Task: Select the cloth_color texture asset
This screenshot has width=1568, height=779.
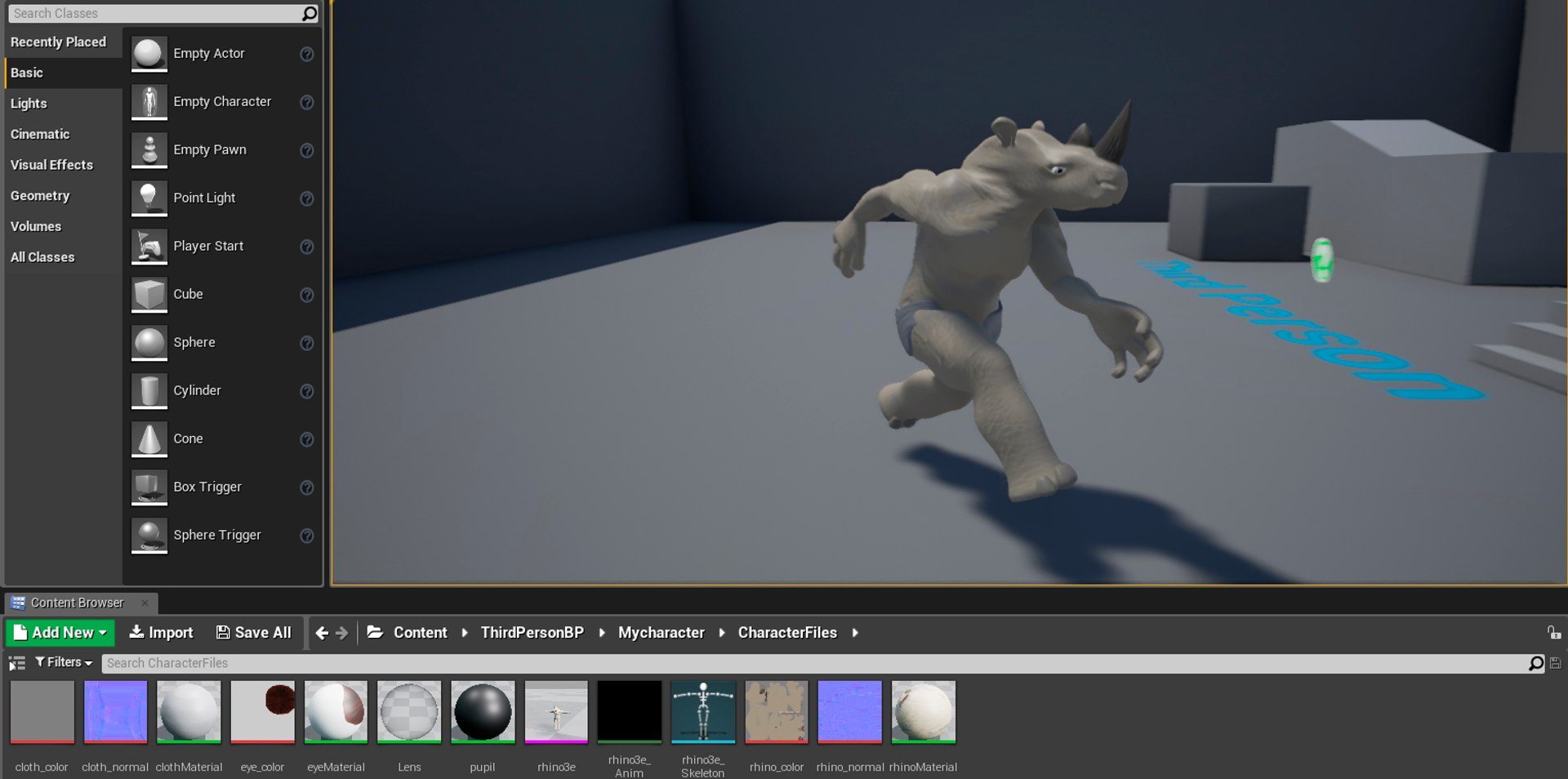Action: 42,712
